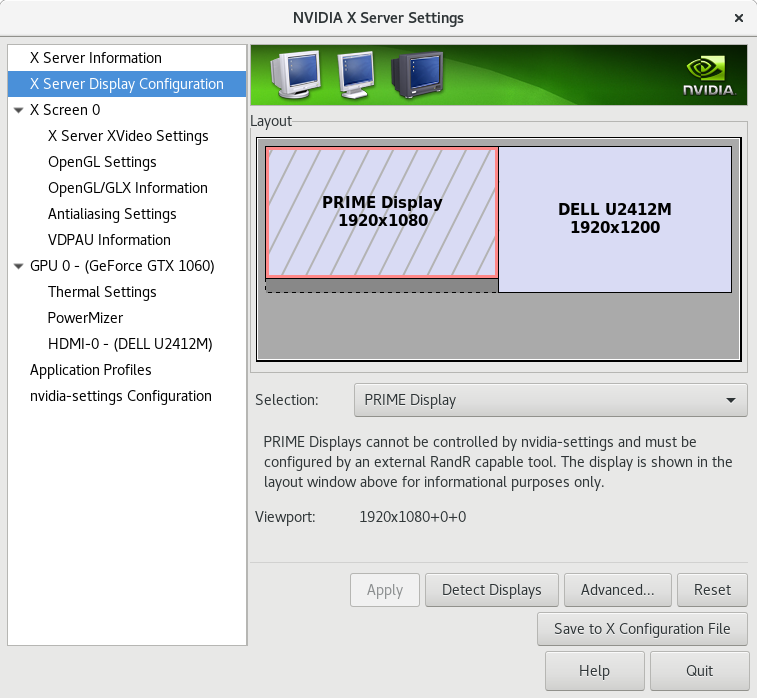Open the Selection dropdown showing PRIME Display
The image size is (757, 698).
tap(550, 400)
